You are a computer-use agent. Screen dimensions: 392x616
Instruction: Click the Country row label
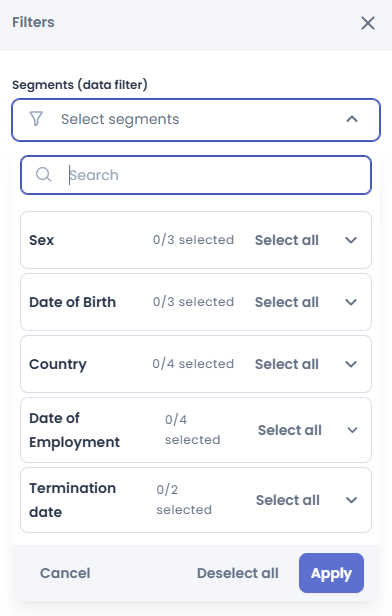(x=58, y=364)
